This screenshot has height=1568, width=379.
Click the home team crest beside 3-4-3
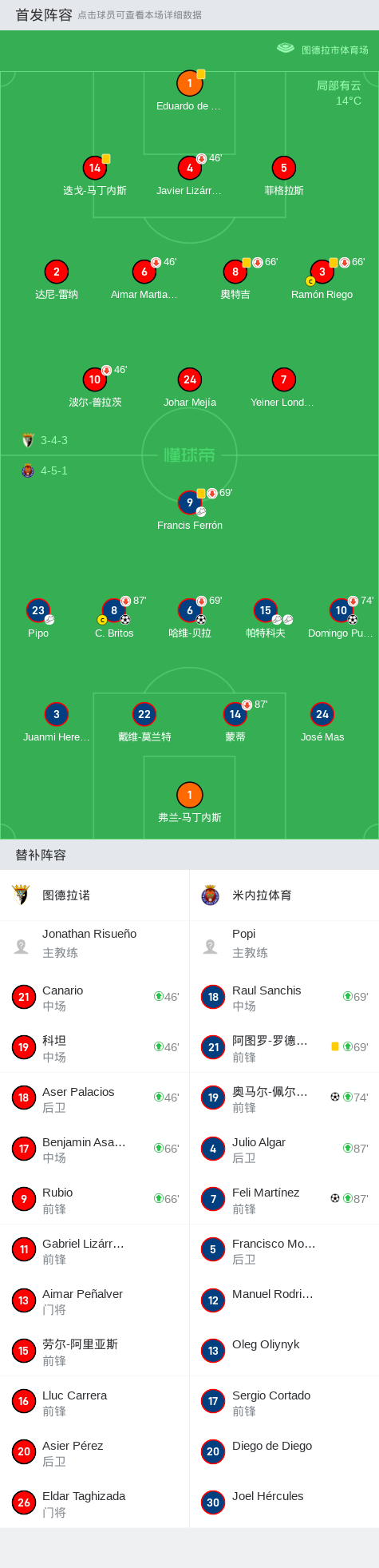click(x=28, y=440)
